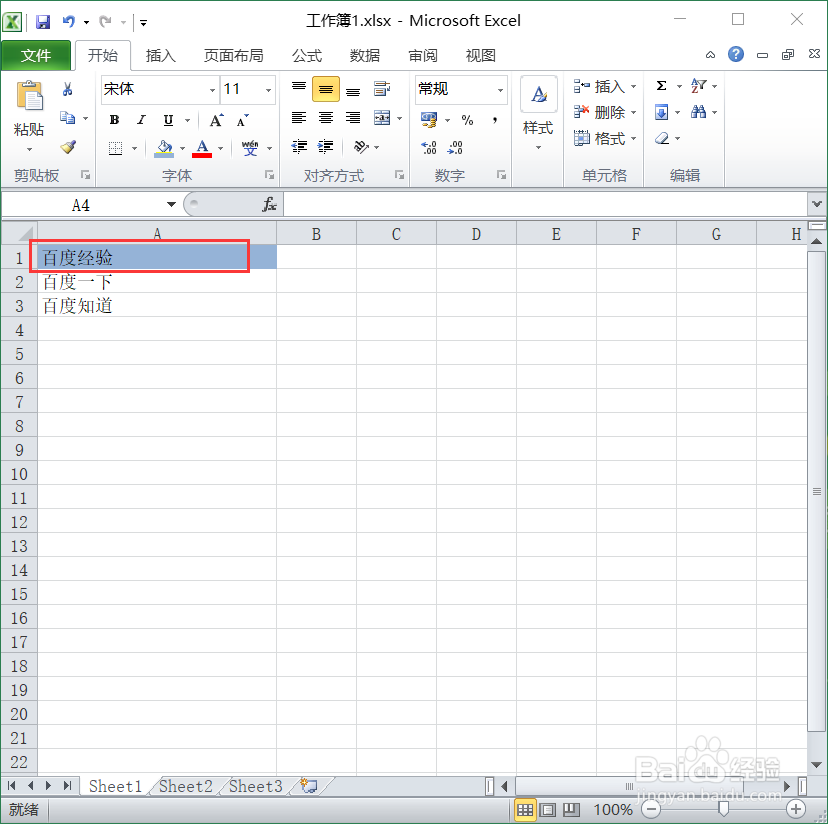
Task: Expand 粘贴 paste options arrow
Action: (30, 149)
